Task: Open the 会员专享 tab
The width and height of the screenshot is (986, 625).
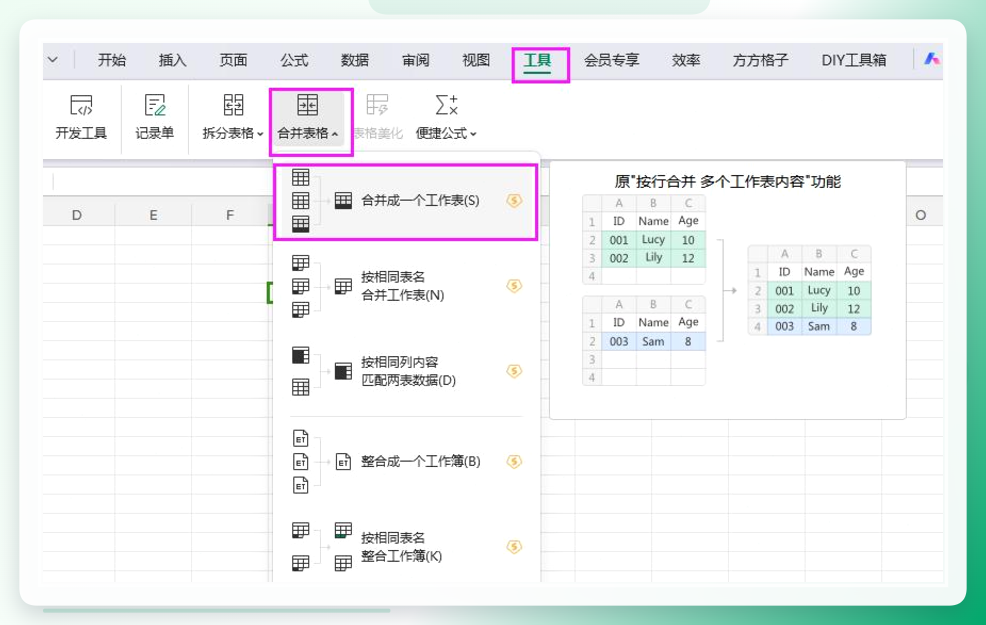Action: (612, 60)
